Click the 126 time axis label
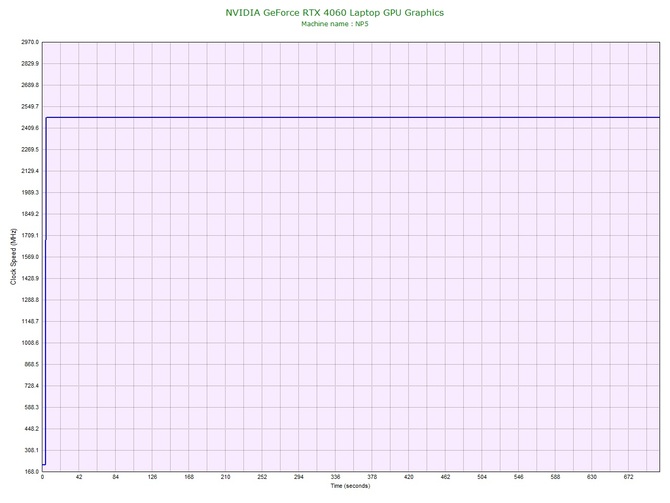Viewport: 670px width, 503px height. pyautogui.click(x=152, y=477)
